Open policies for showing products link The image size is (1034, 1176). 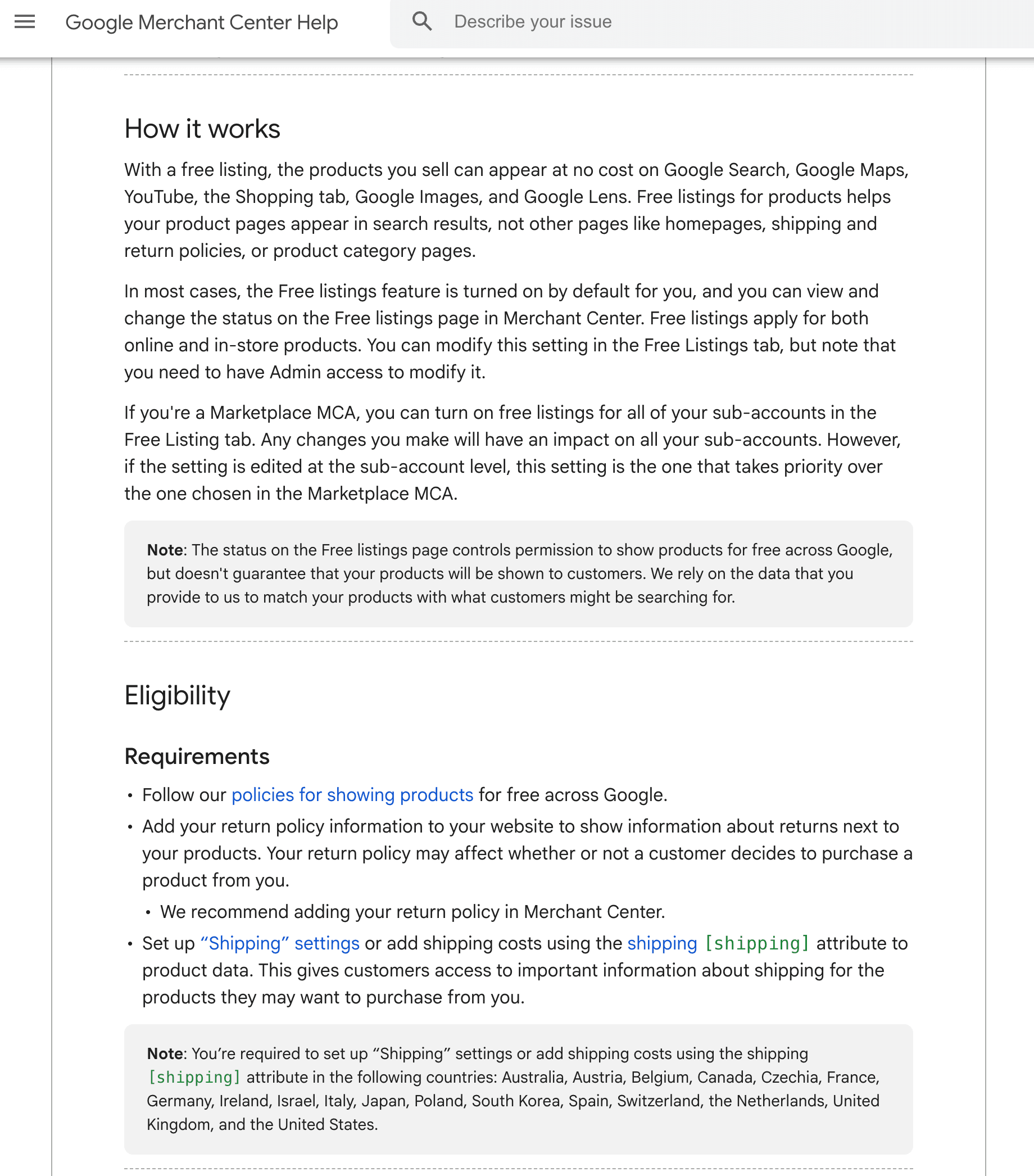(x=352, y=794)
